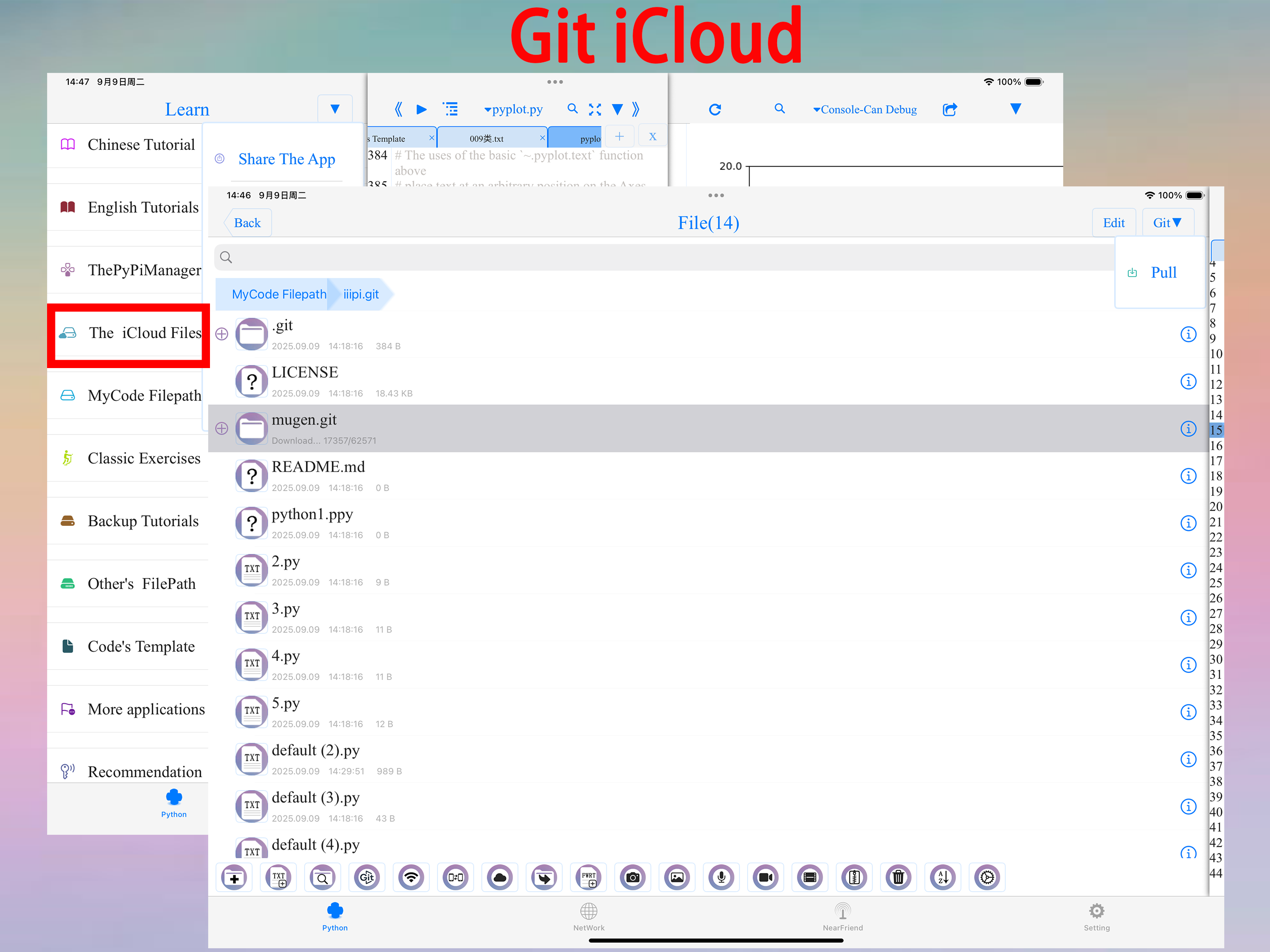Open the console's far-right triangle menu

tap(1016, 109)
